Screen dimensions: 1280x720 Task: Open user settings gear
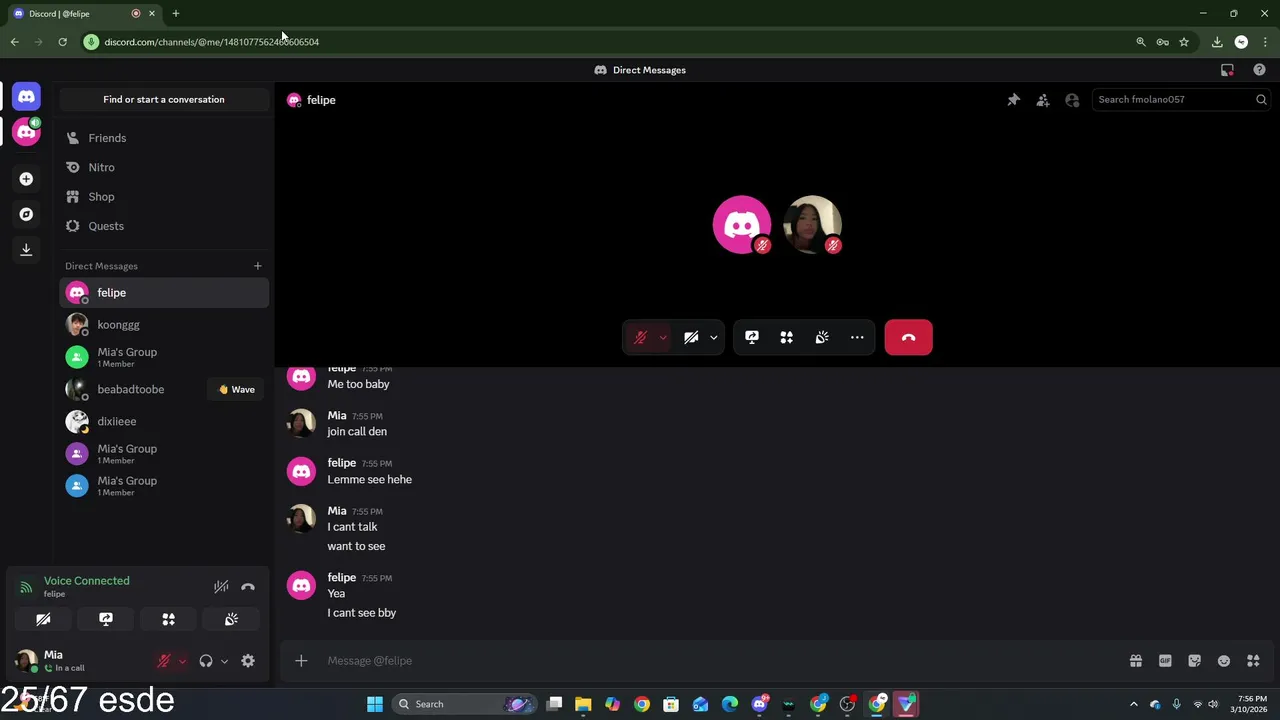click(248, 661)
